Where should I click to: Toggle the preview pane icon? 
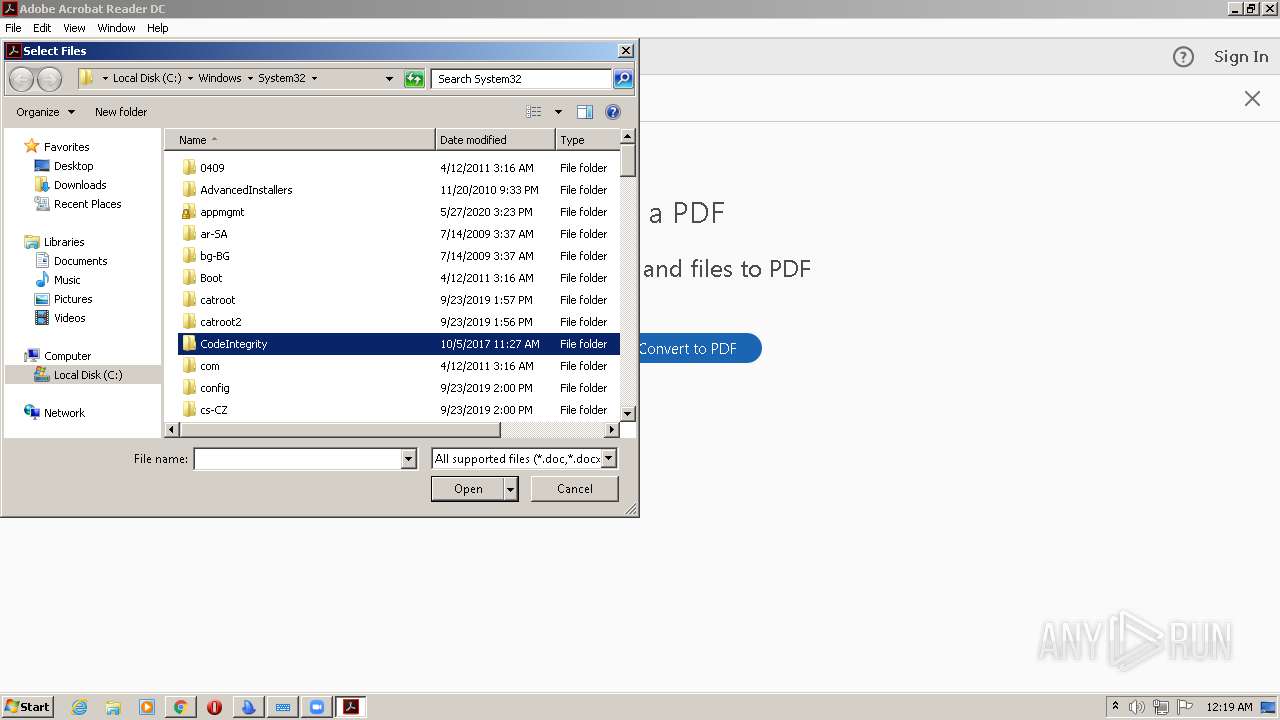(585, 112)
